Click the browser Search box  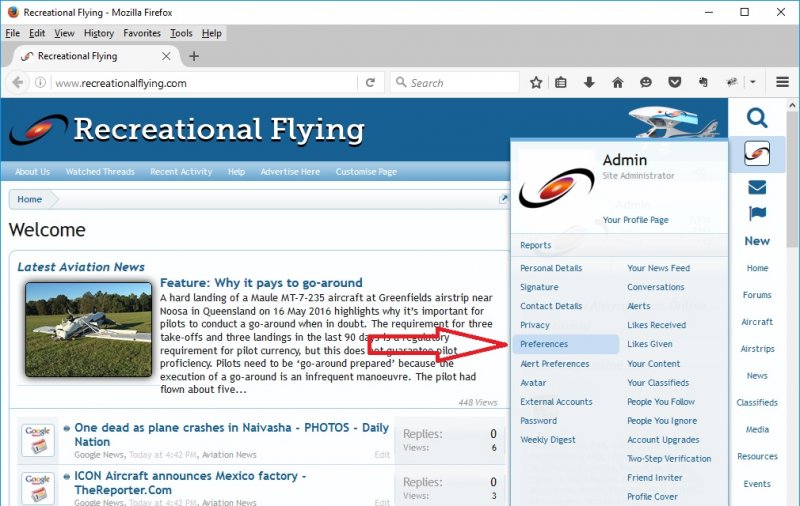coord(455,83)
